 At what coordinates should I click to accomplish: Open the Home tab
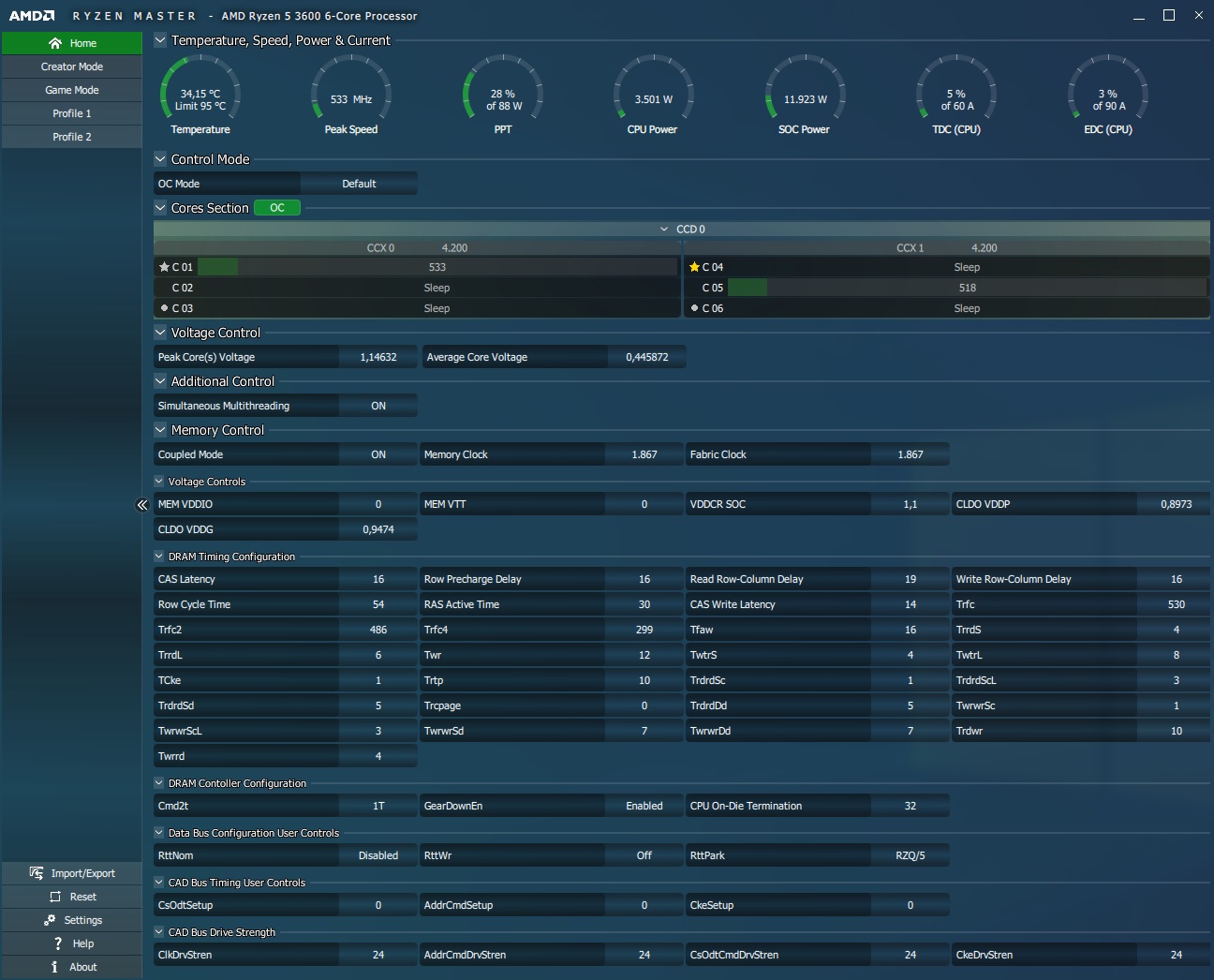pyautogui.click(x=72, y=43)
